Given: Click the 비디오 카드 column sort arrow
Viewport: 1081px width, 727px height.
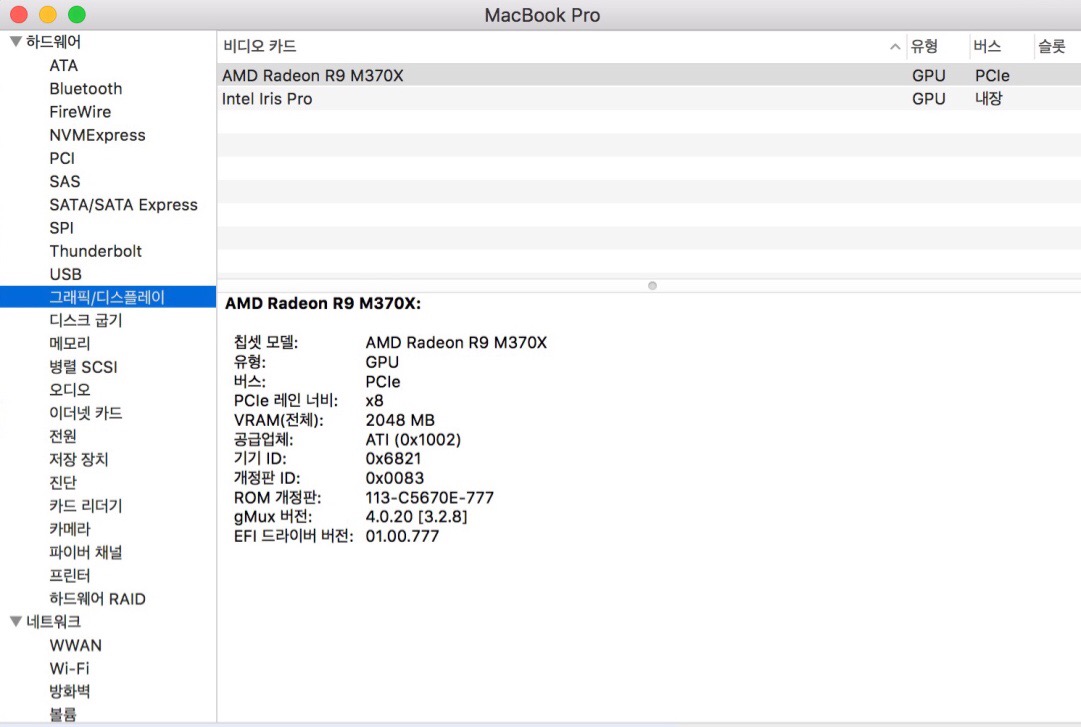Looking at the screenshot, I should click(x=894, y=47).
